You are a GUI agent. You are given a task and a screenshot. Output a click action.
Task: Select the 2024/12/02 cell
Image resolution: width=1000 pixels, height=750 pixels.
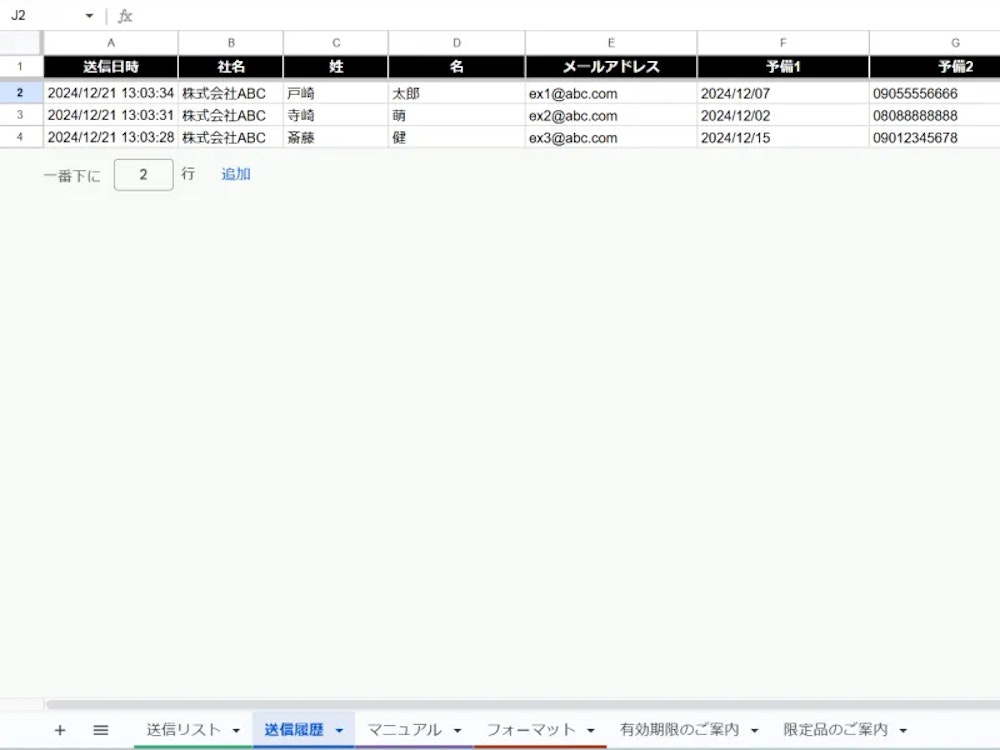pyautogui.click(x=783, y=115)
